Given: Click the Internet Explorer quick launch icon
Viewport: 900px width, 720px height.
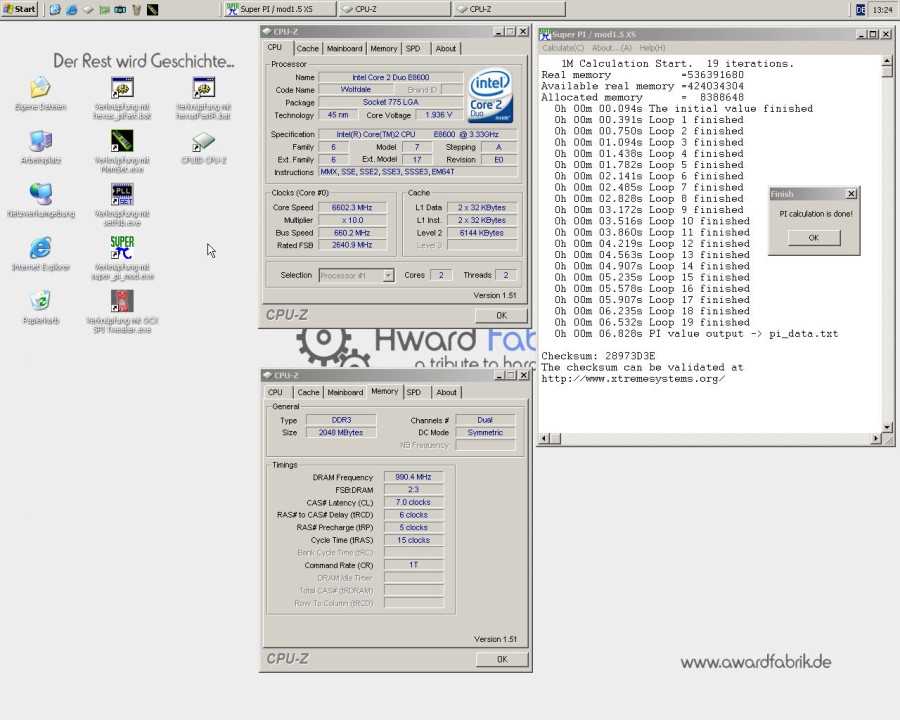Looking at the screenshot, I should tap(71, 9).
